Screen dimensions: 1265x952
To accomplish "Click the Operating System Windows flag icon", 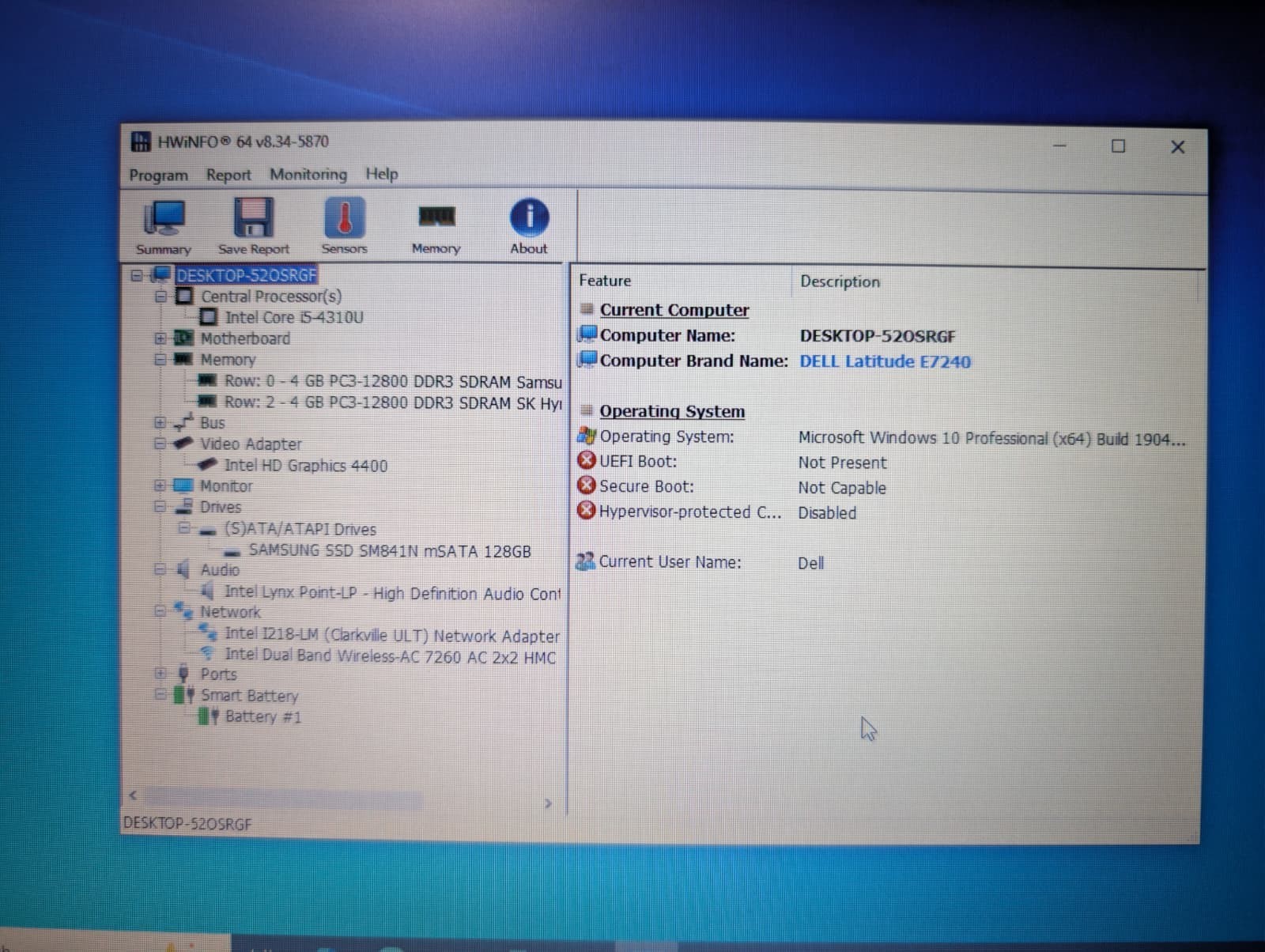I will 587,435.
